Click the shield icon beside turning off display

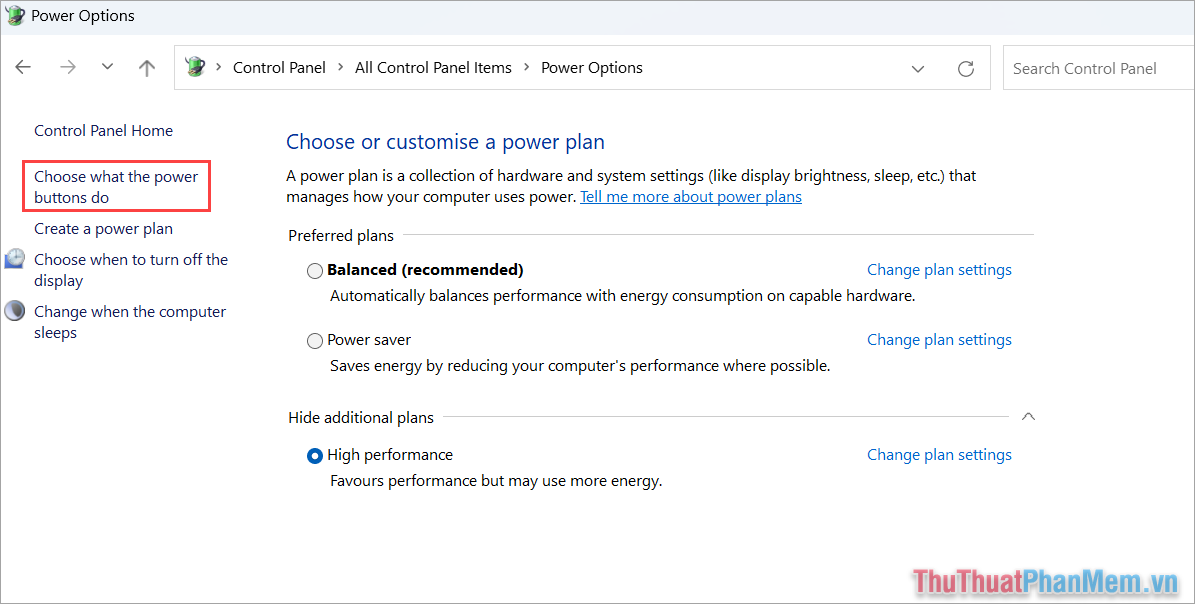(14, 258)
